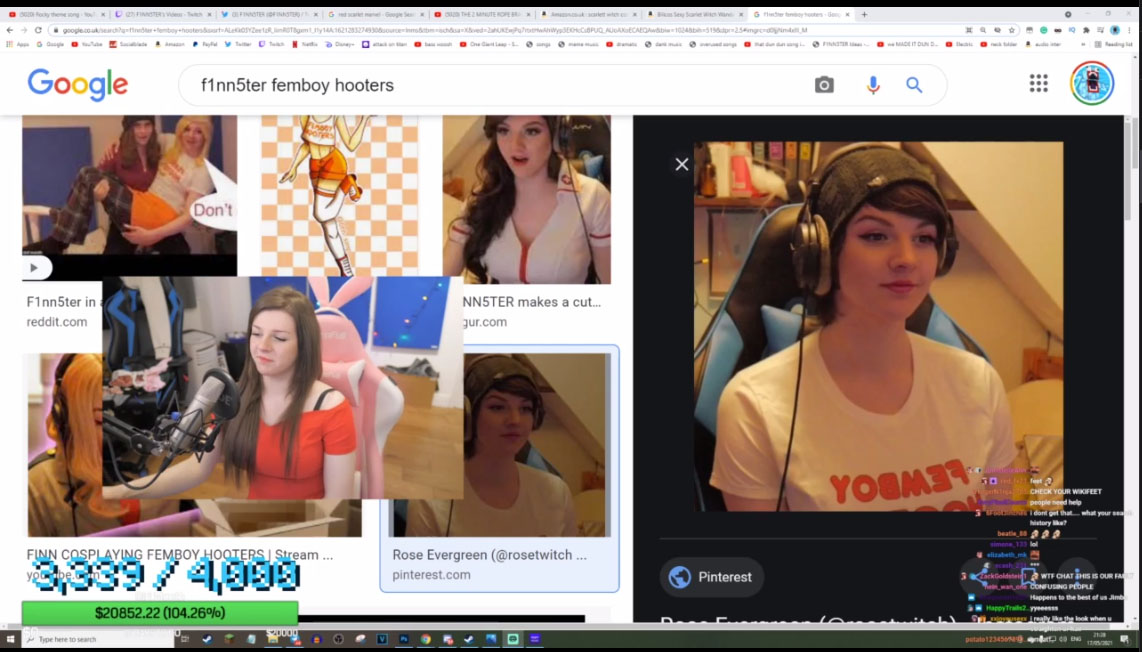Click the Pinterest source button
1142x652 pixels.
click(711, 577)
